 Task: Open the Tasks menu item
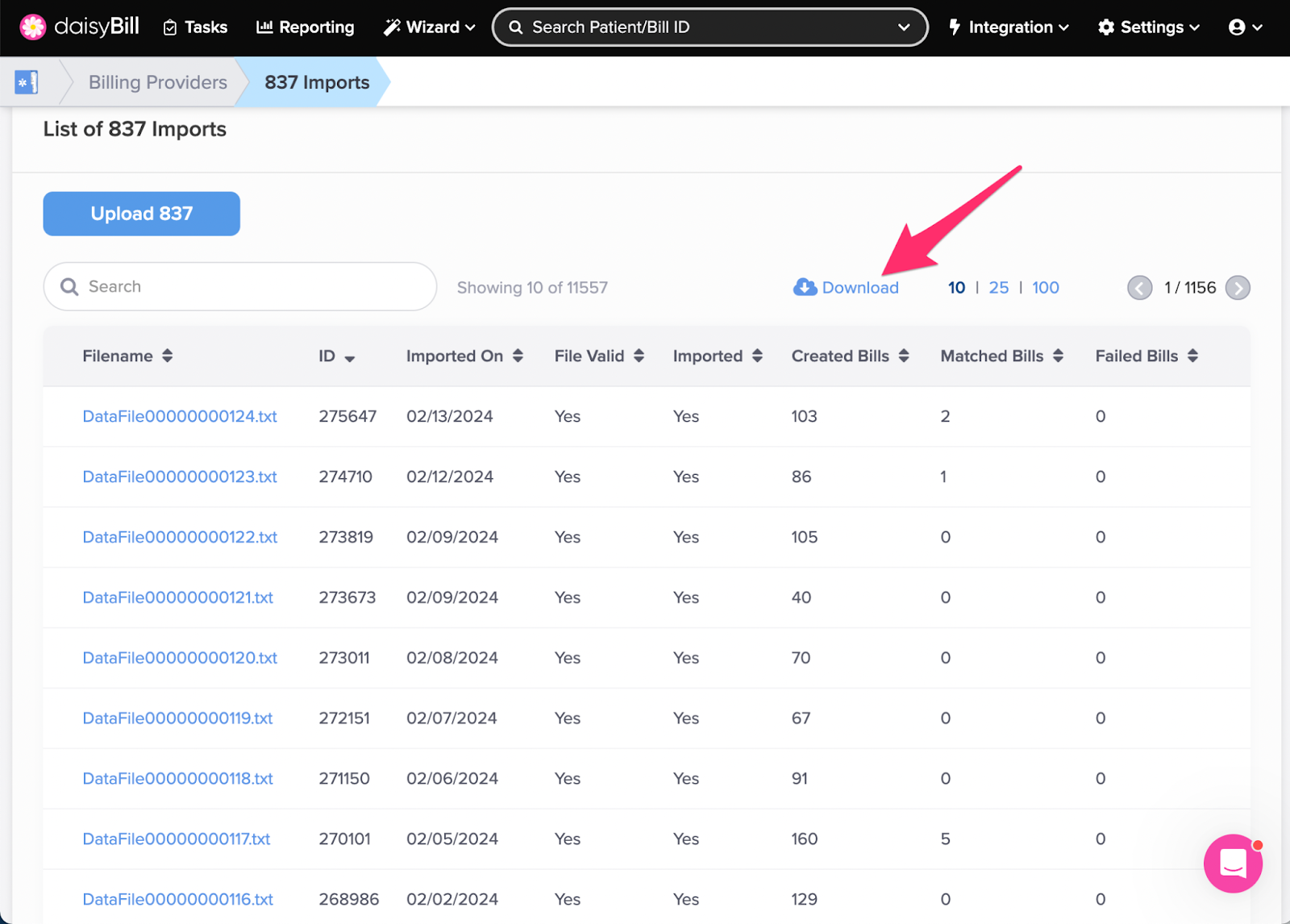tap(195, 27)
